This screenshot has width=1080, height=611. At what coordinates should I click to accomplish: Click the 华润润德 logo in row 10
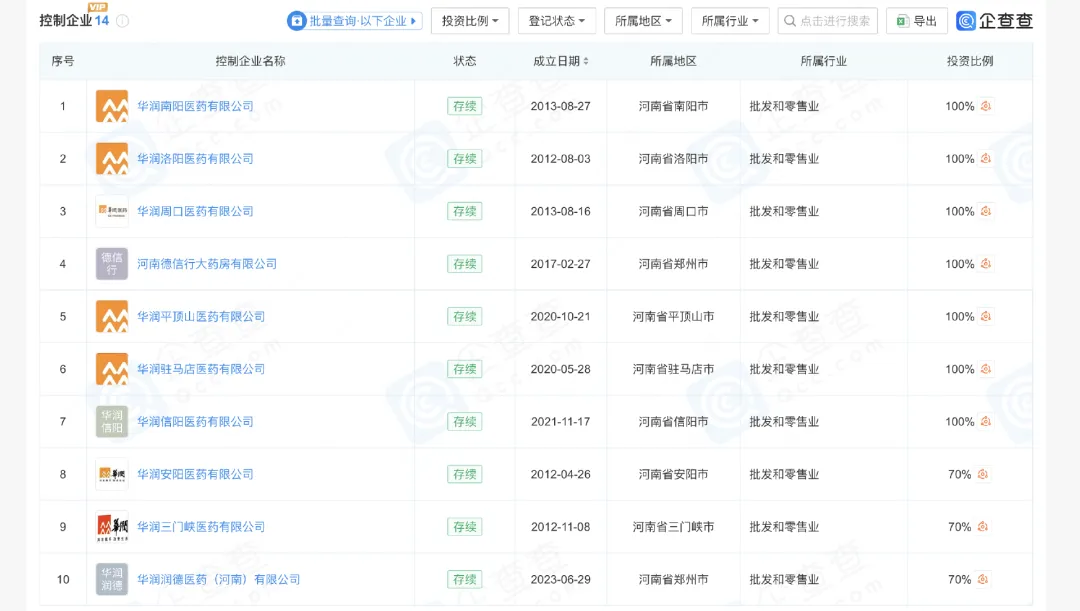(112, 579)
